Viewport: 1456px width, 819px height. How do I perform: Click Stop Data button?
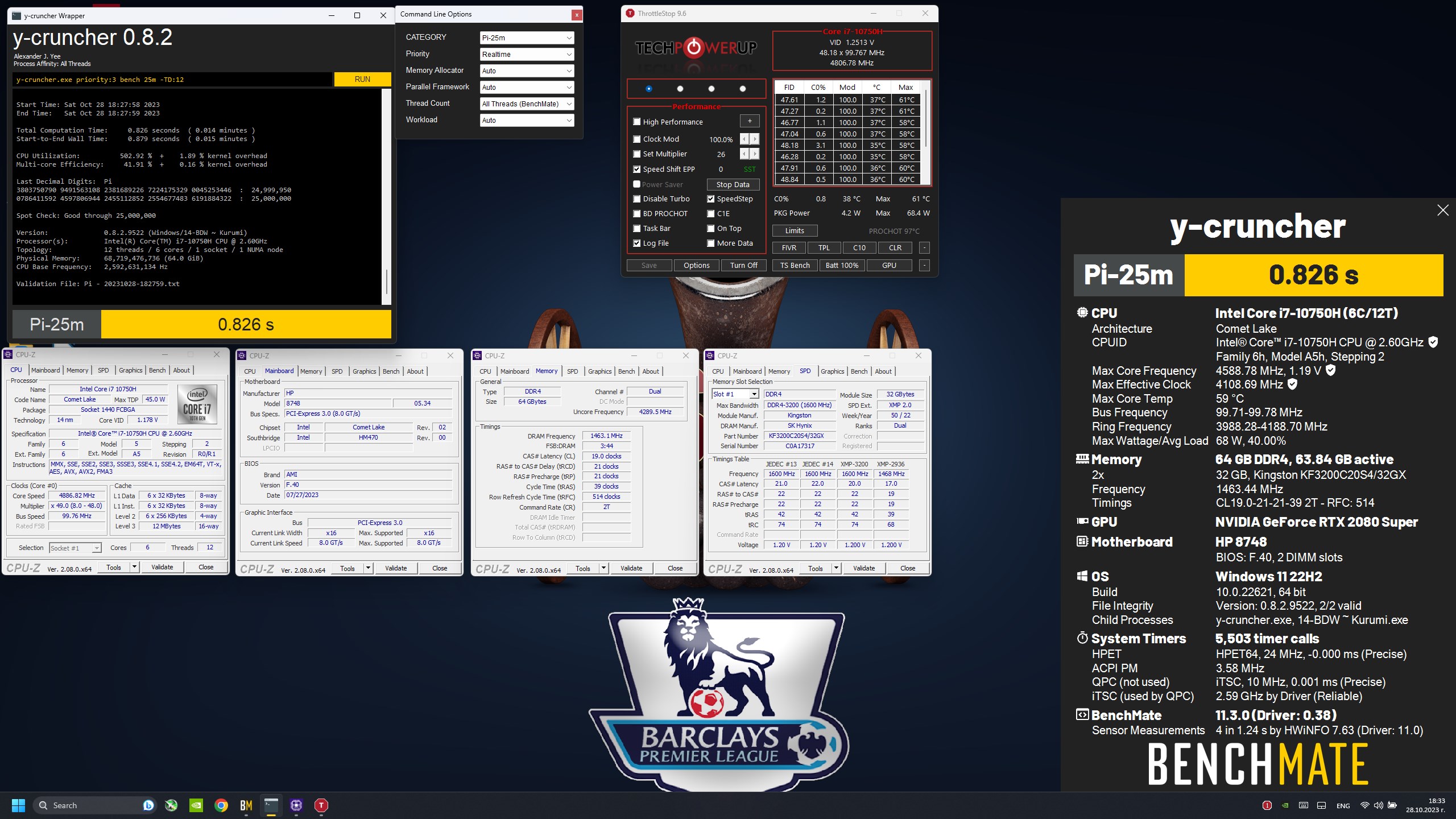coord(733,184)
